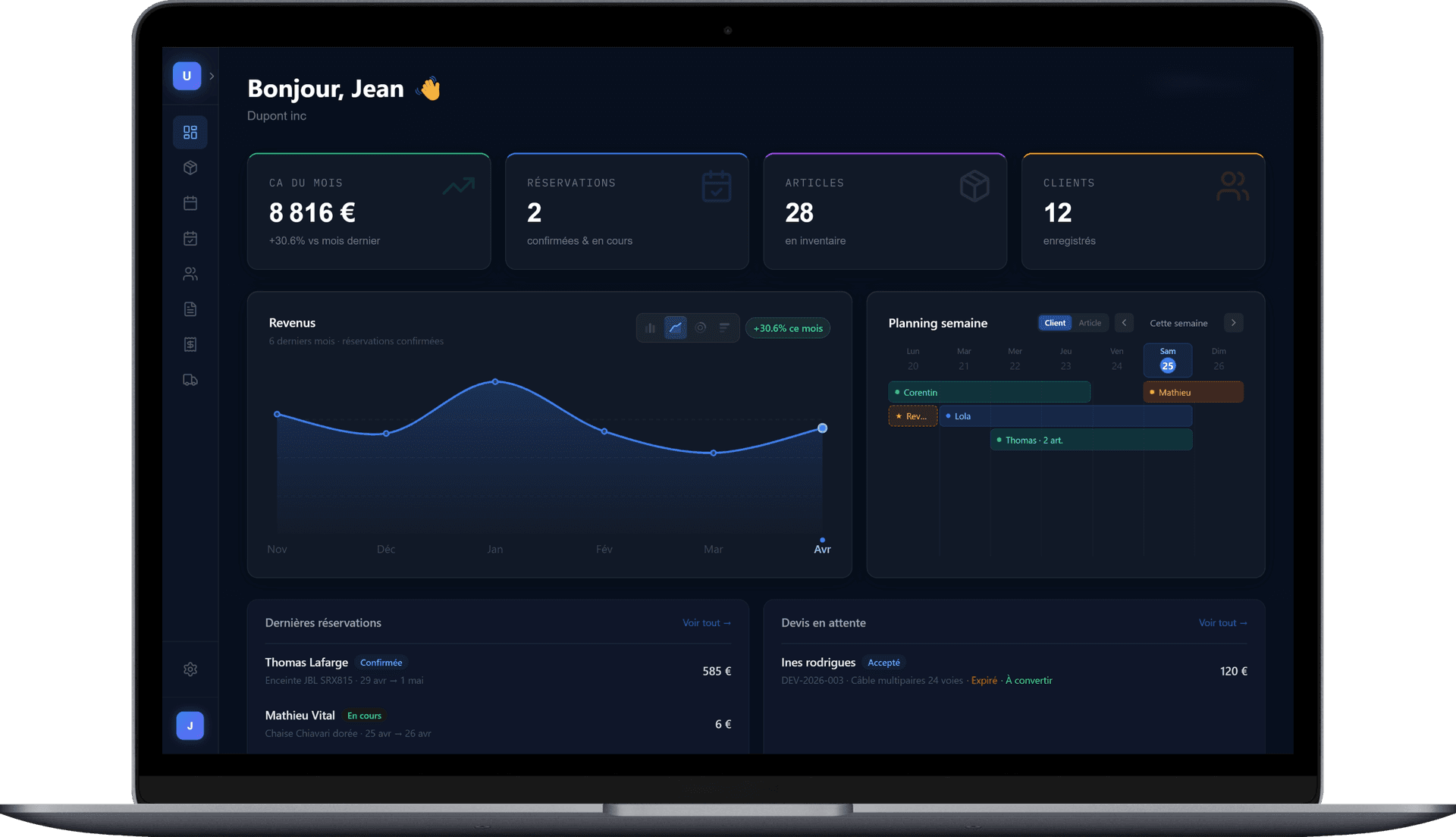Screen dimensions: 1456x837
Task: Select Saturday 25 in the planning
Action: click(x=1168, y=360)
